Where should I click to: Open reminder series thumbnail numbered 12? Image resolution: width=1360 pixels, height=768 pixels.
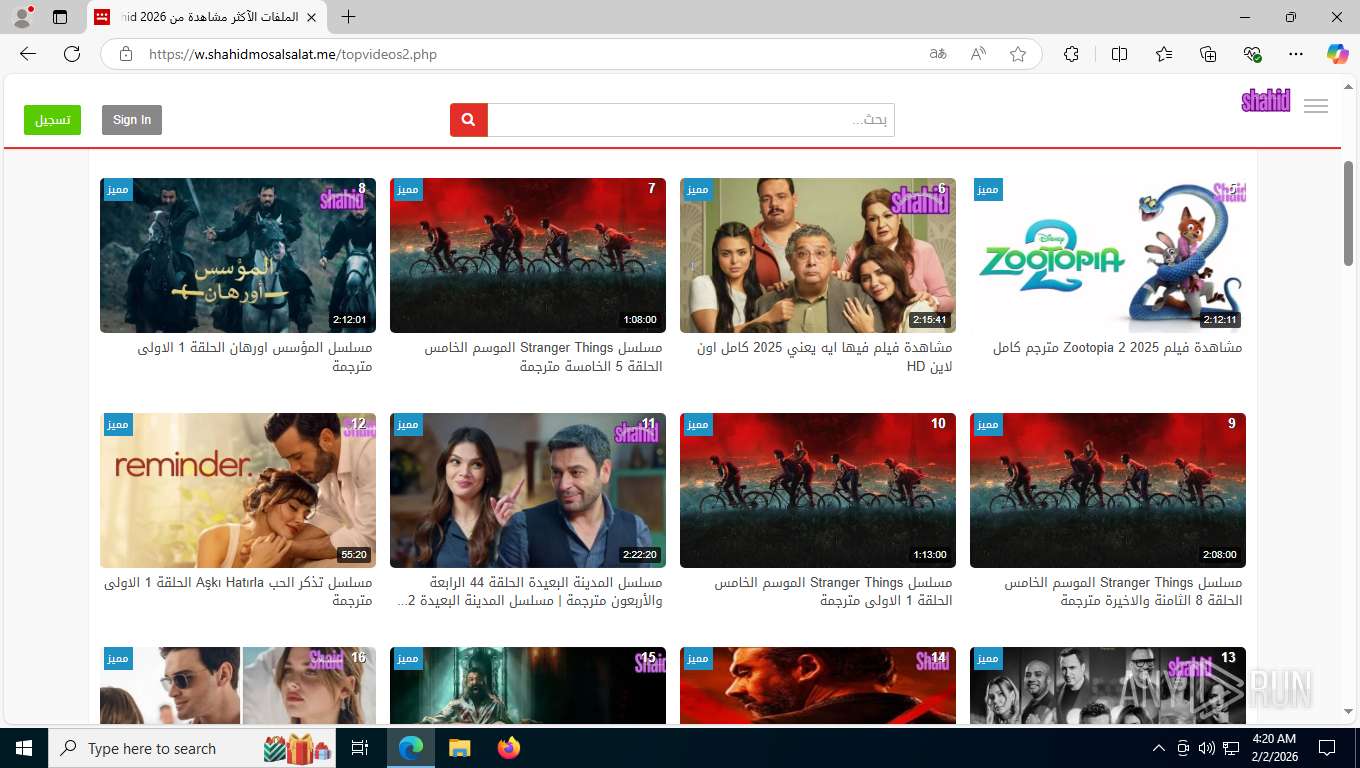[238, 490]
